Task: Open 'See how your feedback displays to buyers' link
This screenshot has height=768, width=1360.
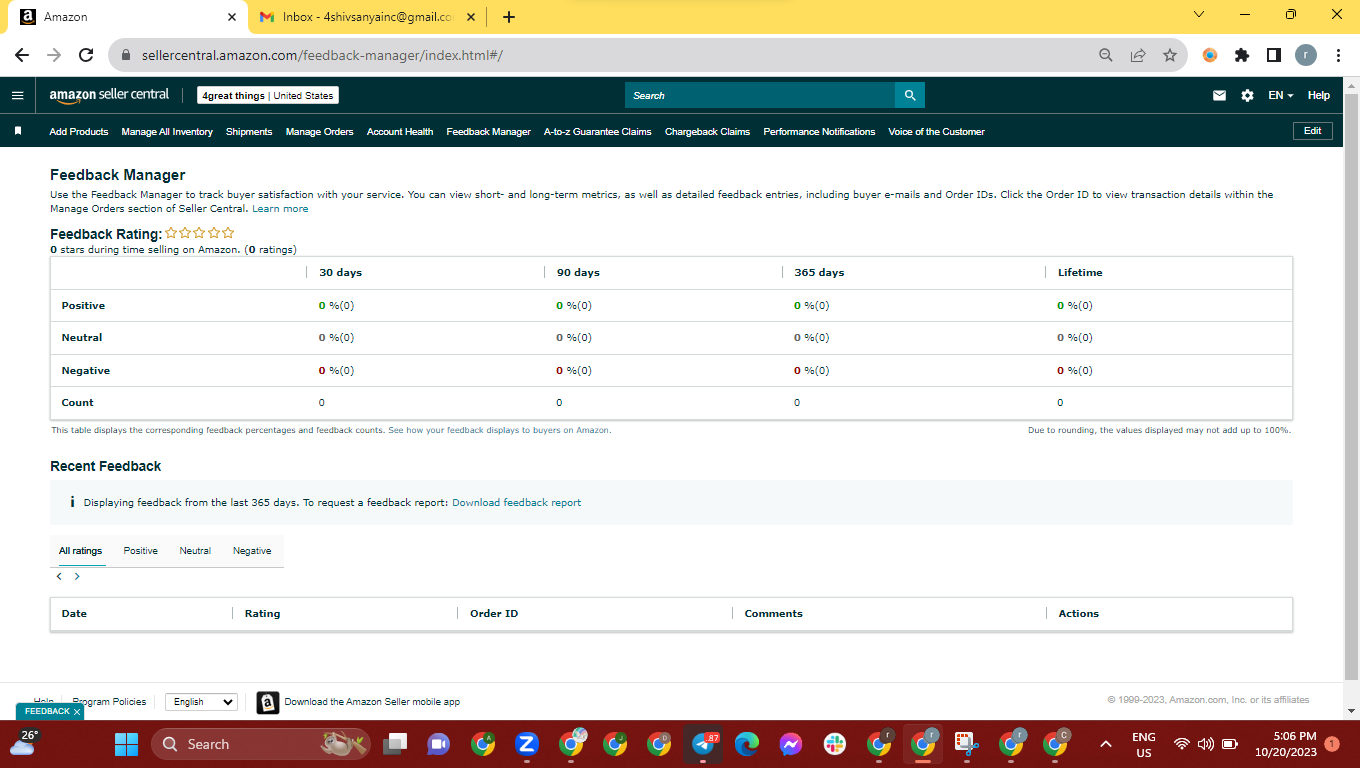Action: (499, 430)
